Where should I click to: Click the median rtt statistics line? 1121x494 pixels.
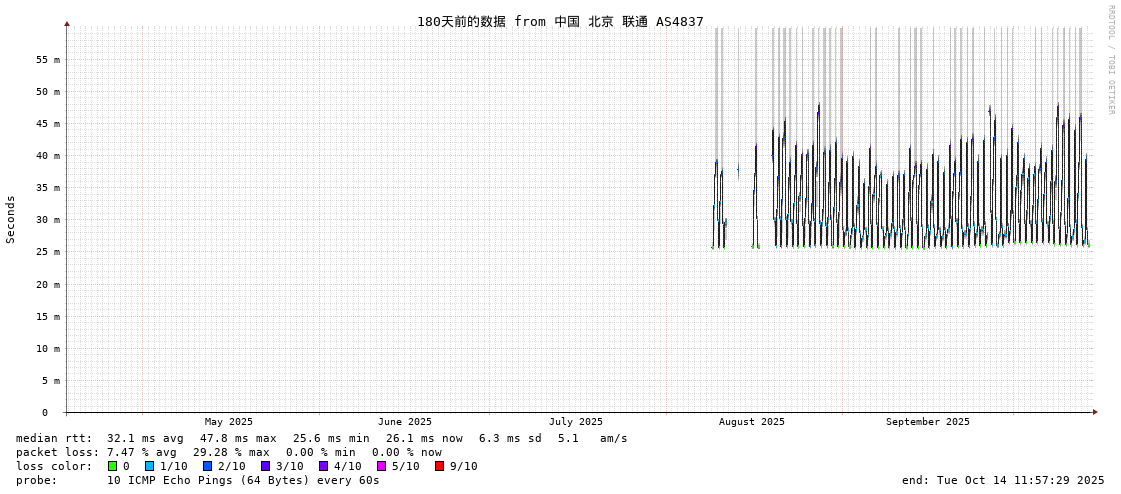point(322,438)
